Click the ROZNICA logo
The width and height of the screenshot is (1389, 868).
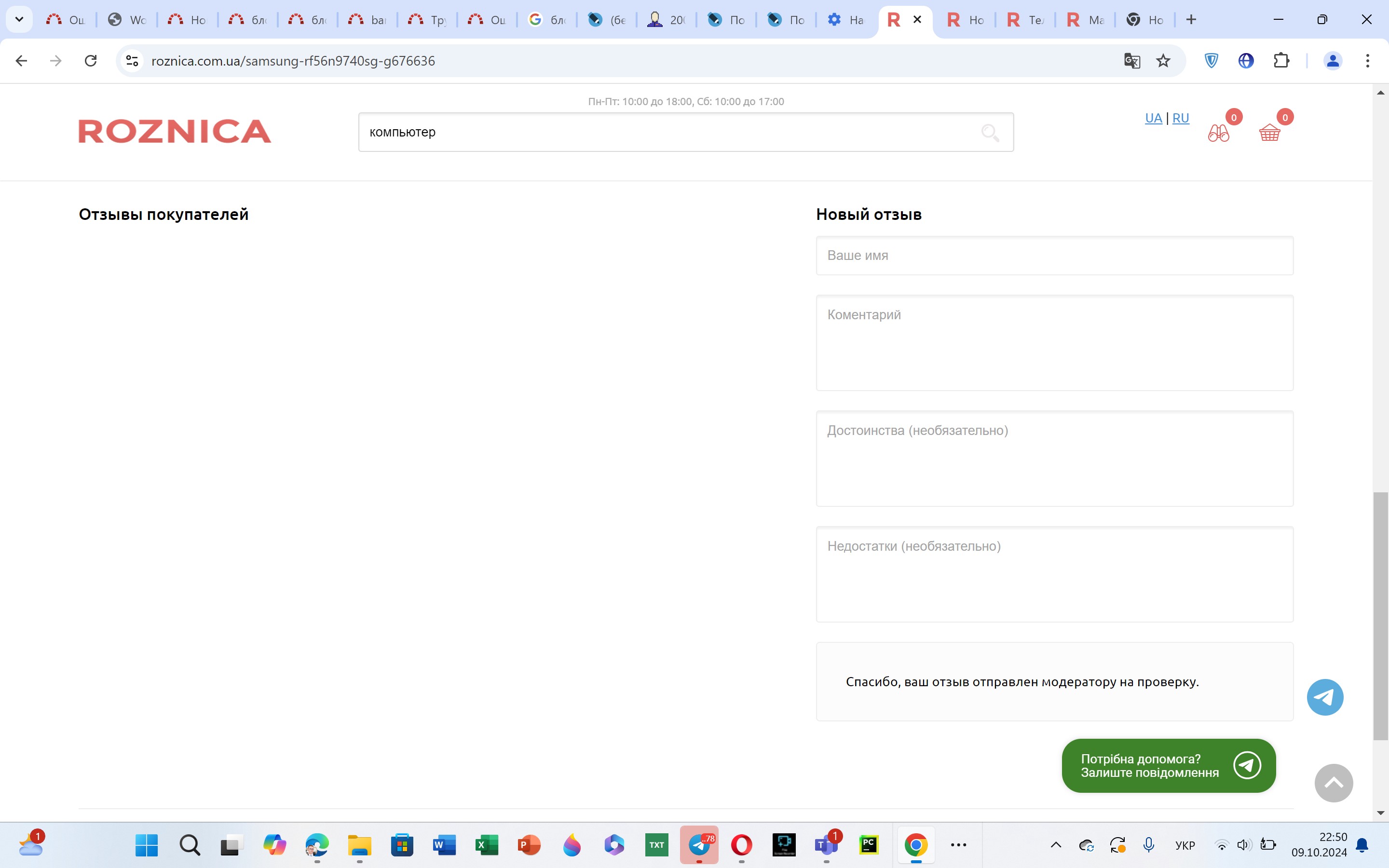[175, 132]
